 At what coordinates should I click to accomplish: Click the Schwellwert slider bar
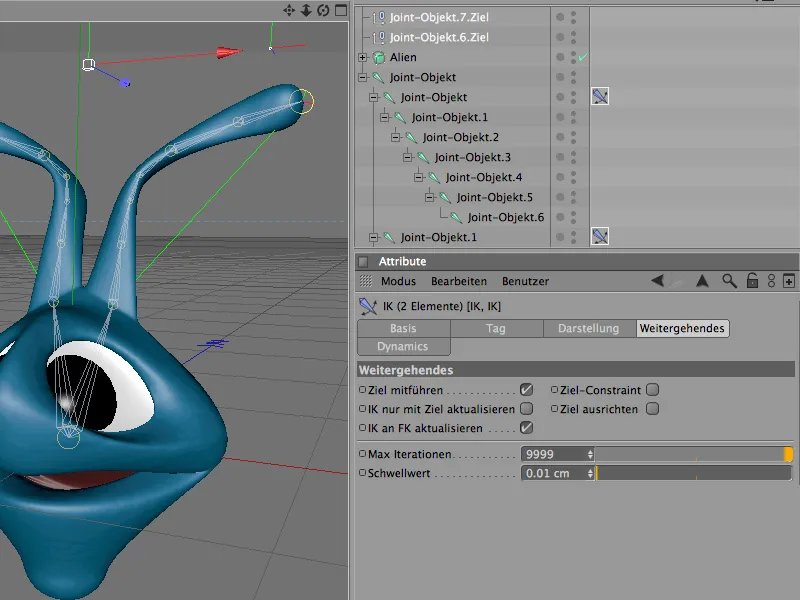click(693, 473)
